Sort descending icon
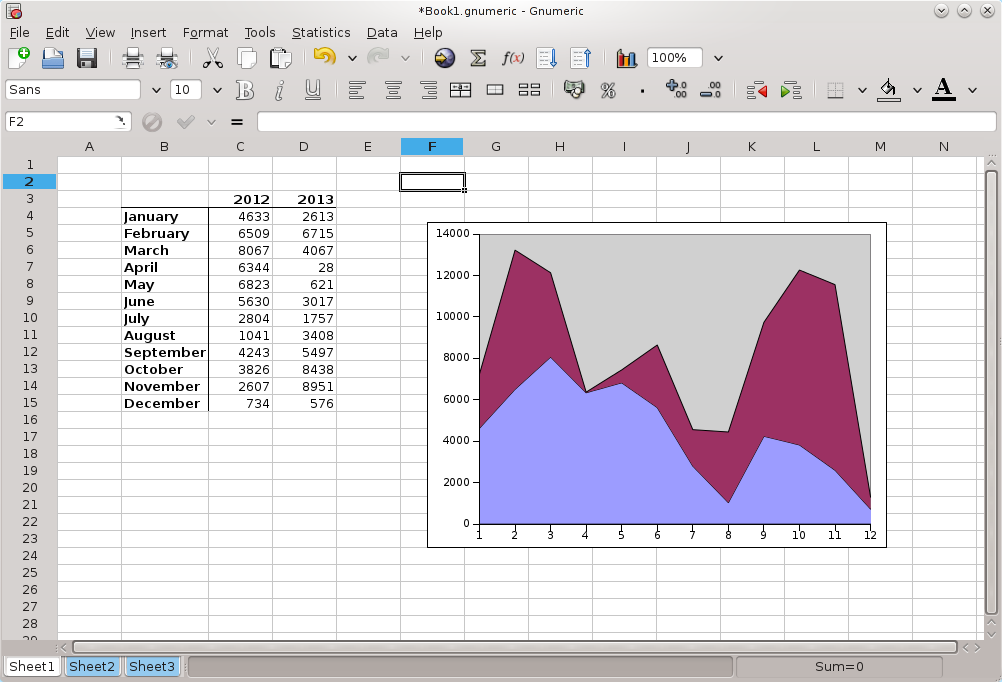 point(581,58)
